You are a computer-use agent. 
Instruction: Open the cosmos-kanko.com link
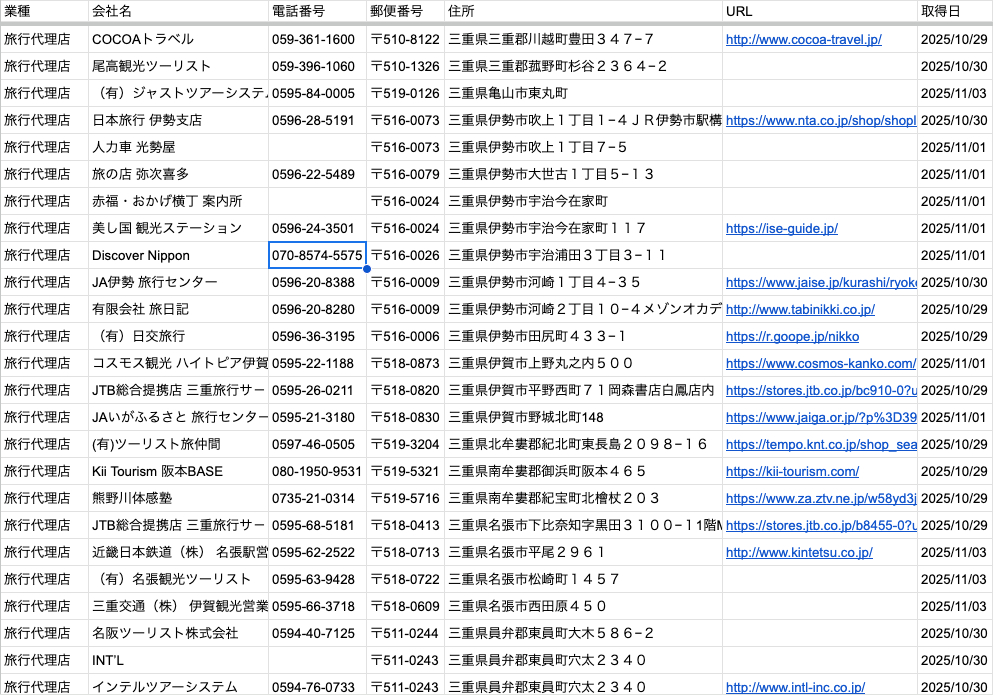(x=821, y=364)
